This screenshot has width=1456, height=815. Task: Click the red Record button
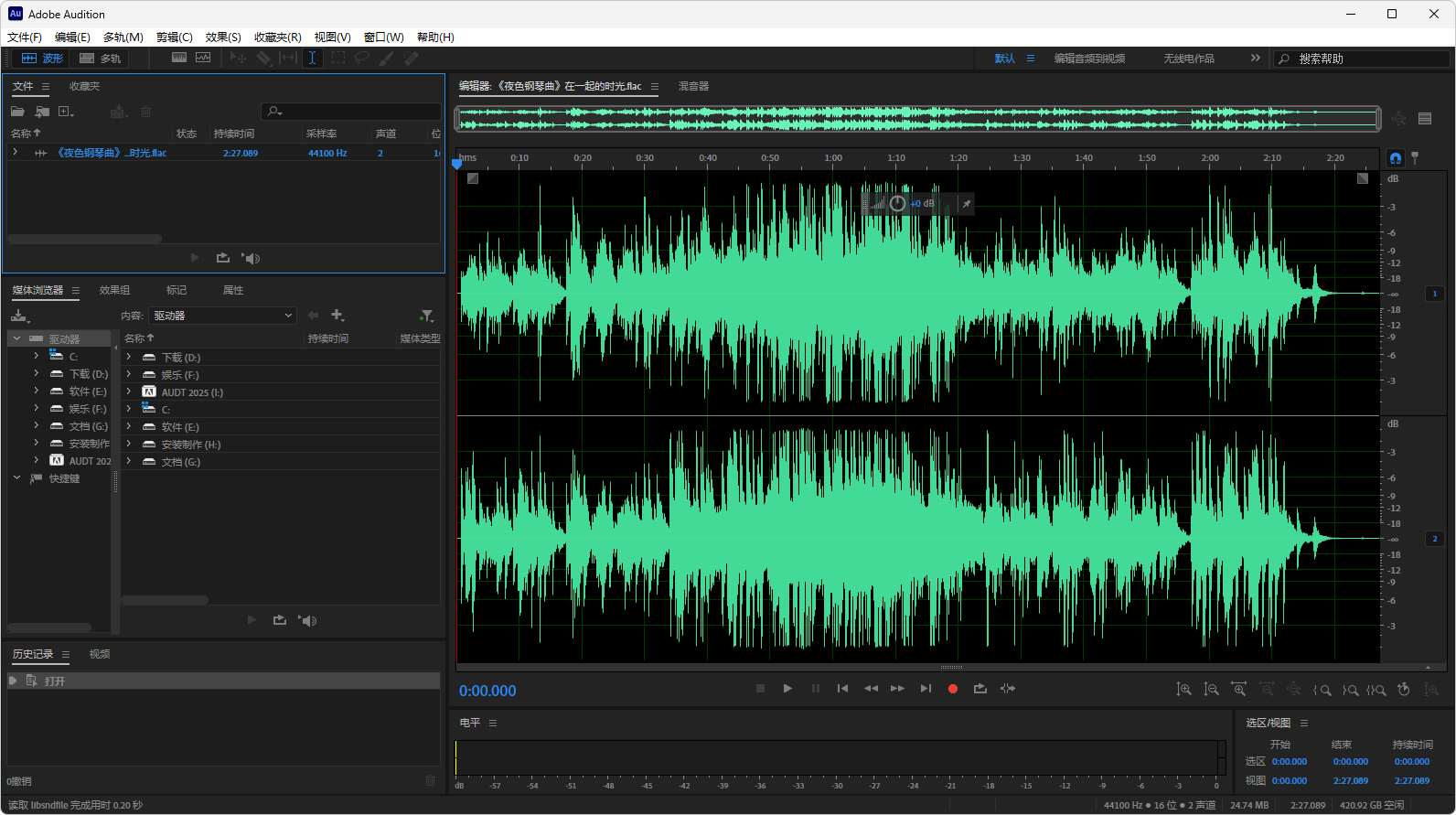pos(952,689)
